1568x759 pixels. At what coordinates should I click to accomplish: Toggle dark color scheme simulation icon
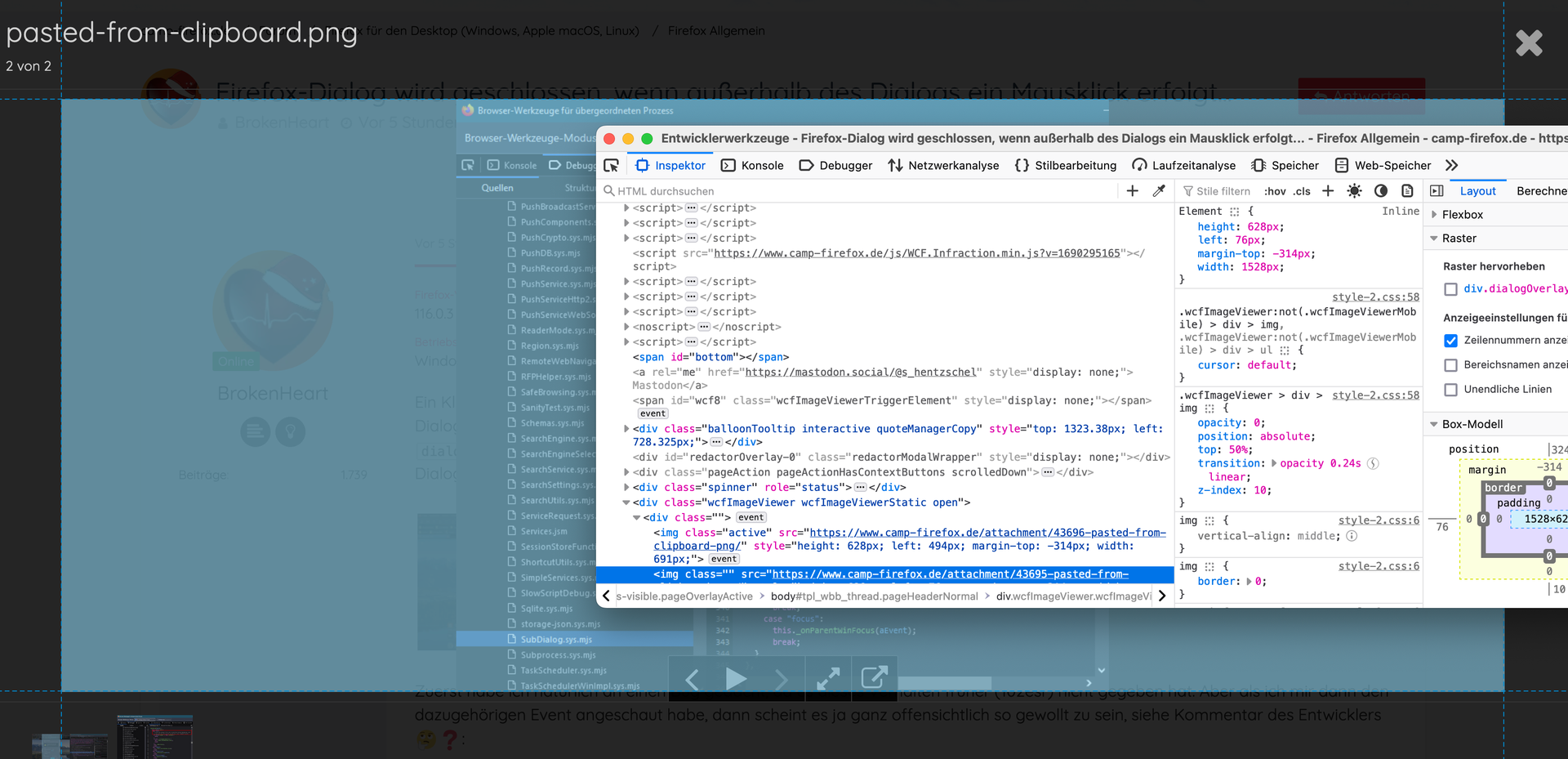point(1381,191)
